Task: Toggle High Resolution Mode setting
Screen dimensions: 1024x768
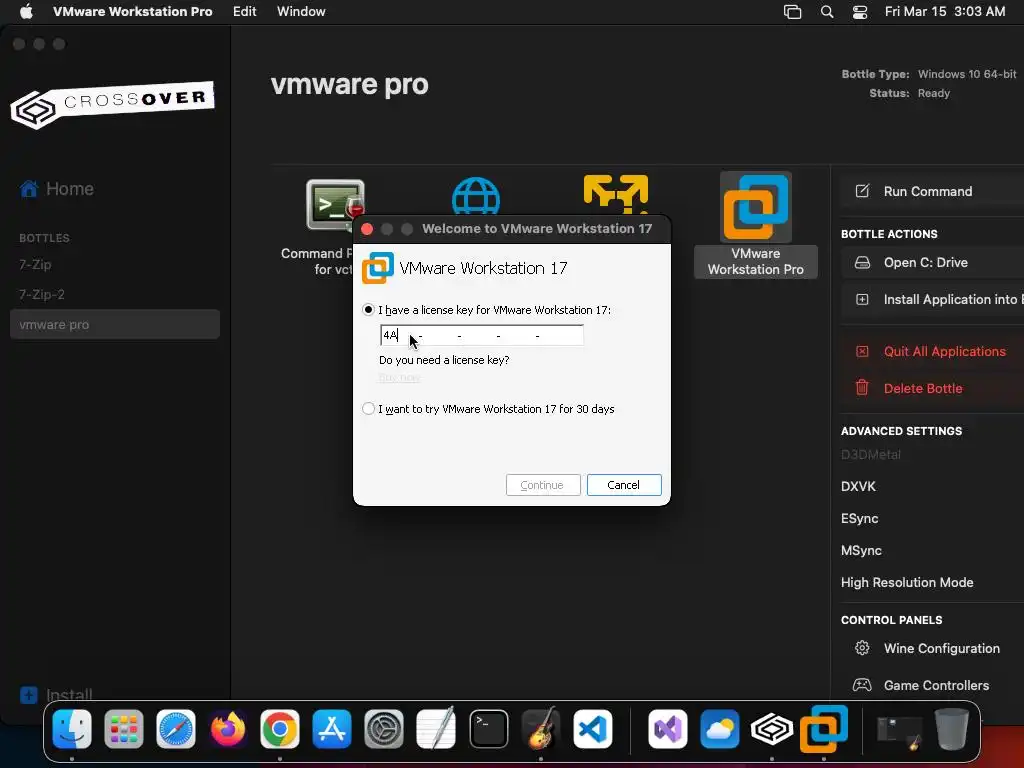Action: point(907,583)
